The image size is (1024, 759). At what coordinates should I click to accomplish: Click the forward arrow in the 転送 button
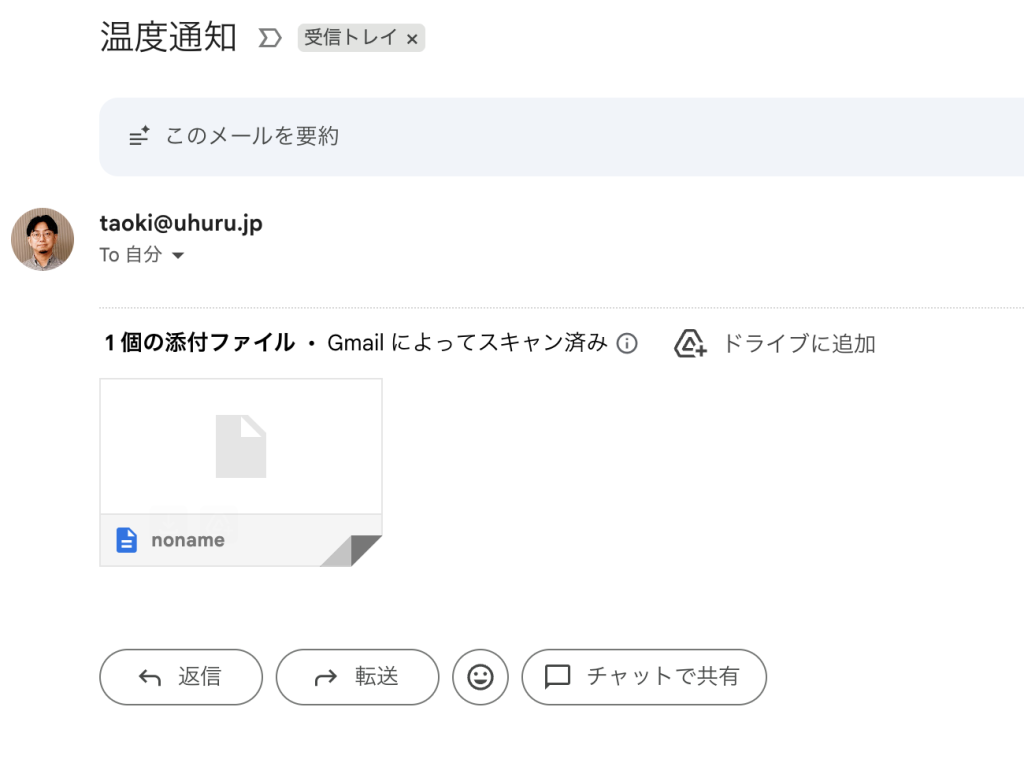pyautogui.click(x=326, y=678)
